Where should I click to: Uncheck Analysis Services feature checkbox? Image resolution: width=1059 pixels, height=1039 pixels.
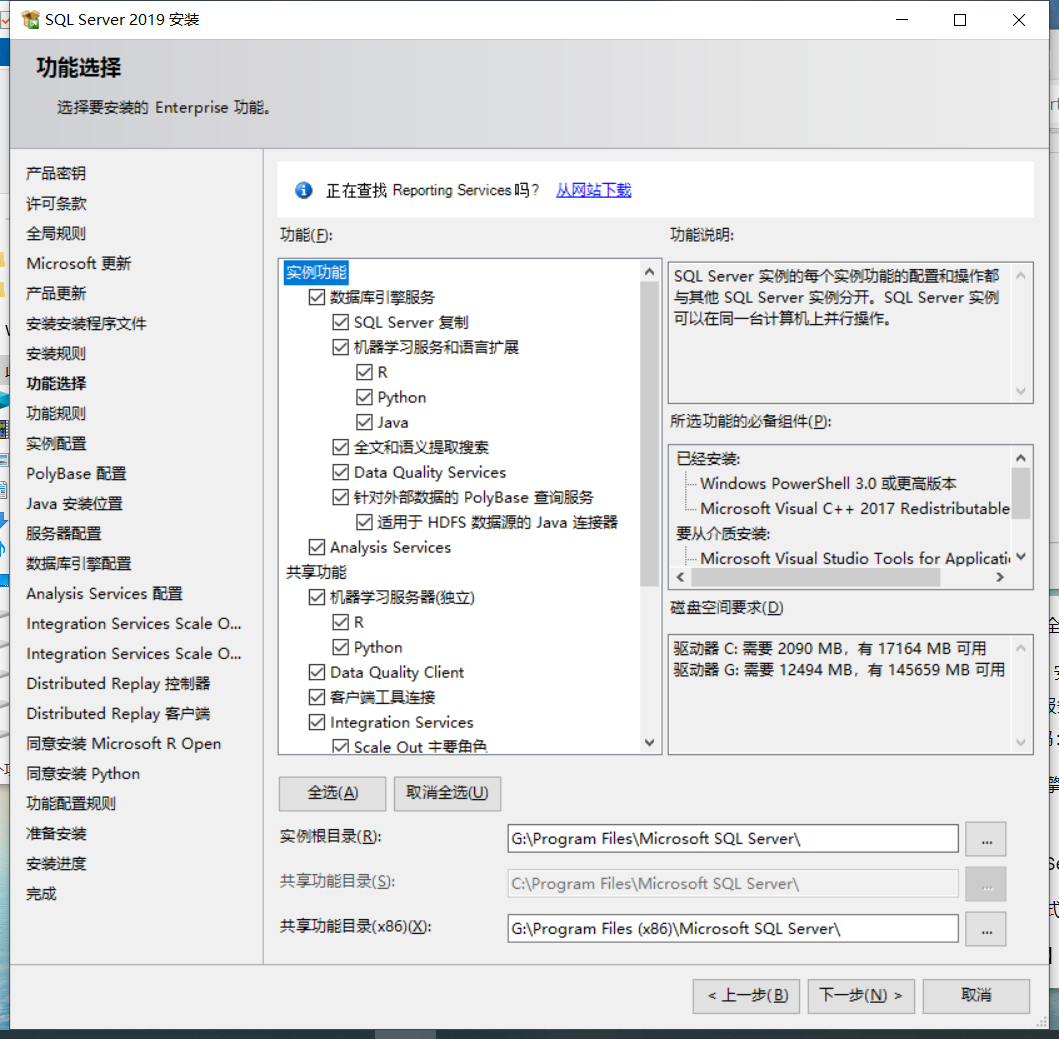316,547
